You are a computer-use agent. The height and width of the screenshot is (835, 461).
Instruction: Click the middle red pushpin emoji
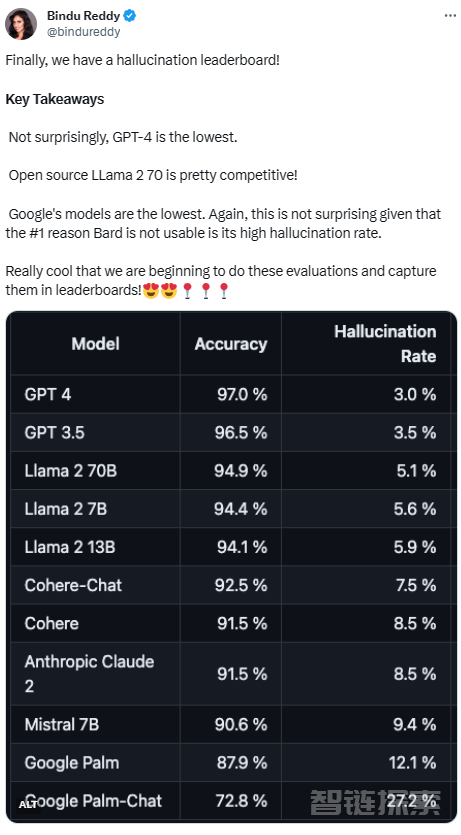pyautogui.click(x=205, y=290)
